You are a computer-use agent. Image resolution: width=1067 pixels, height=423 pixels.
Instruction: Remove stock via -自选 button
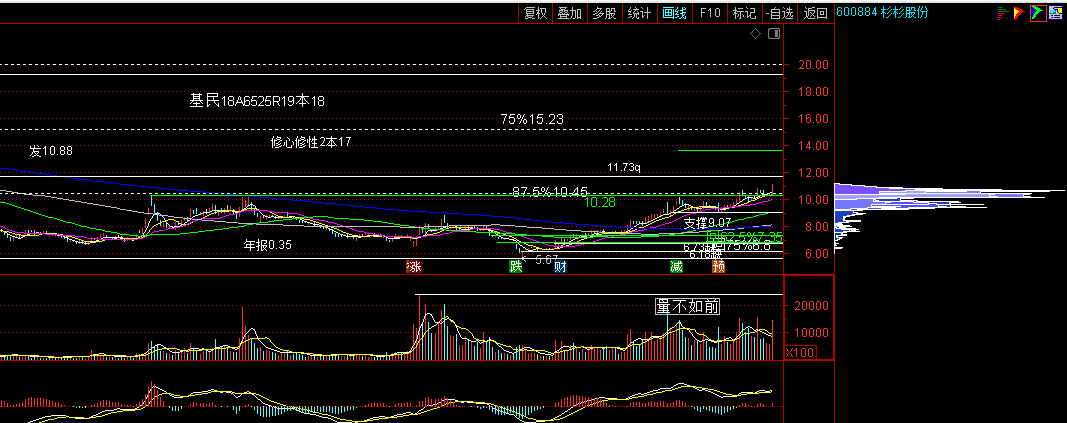coord(780,13)
